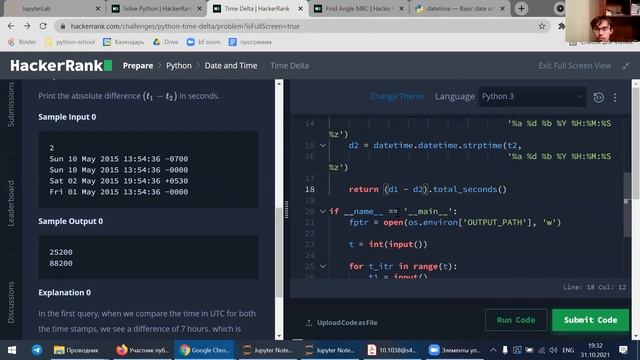
Task: Open Google Chrome taskbar button
Action: point(204,350)
